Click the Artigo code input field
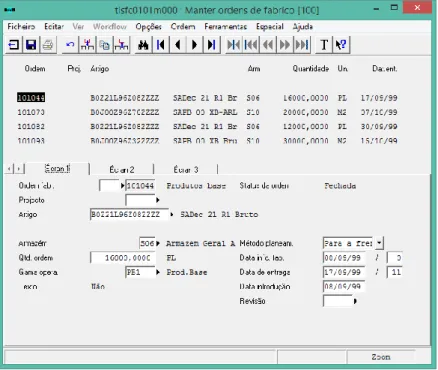The image size is (438, 370). 129,214
